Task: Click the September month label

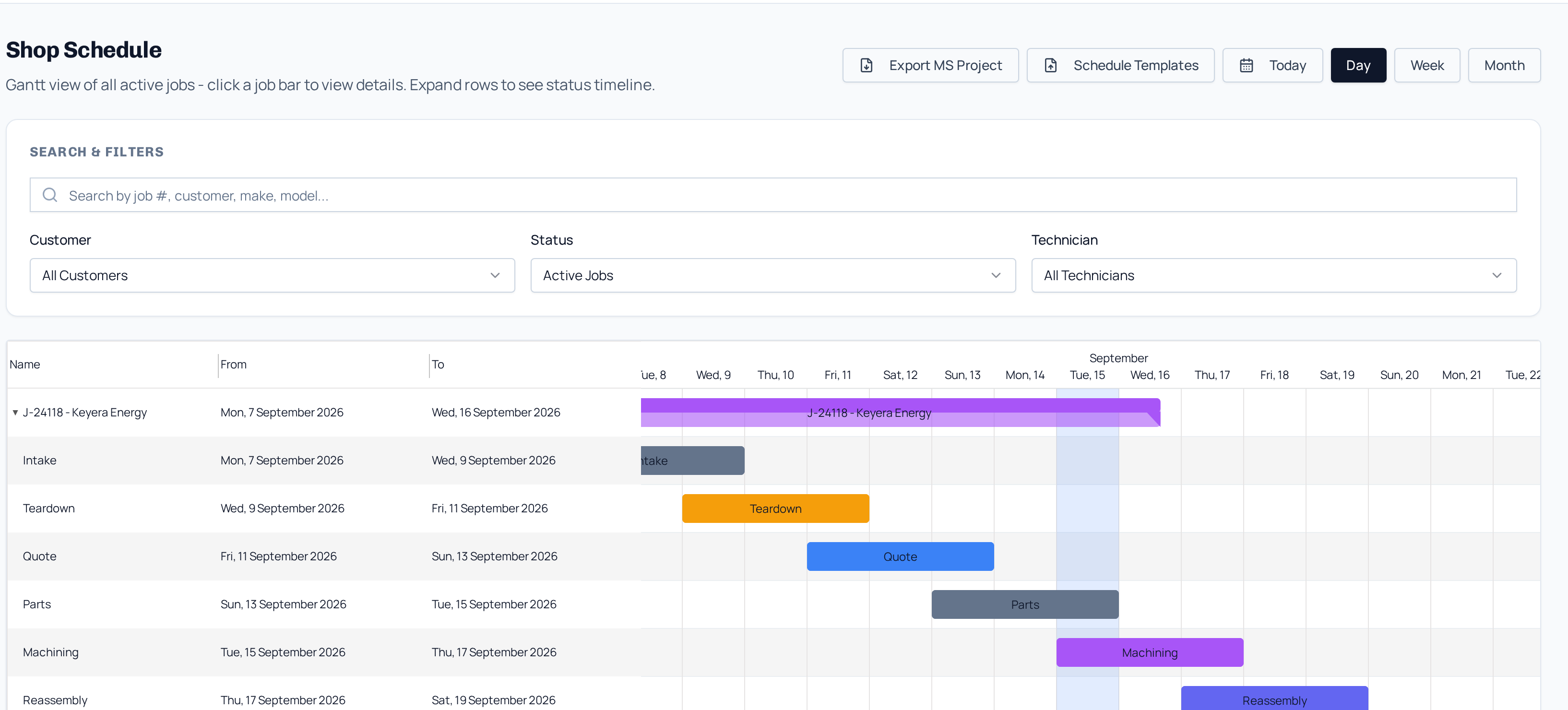Action: click(1119, 358)
